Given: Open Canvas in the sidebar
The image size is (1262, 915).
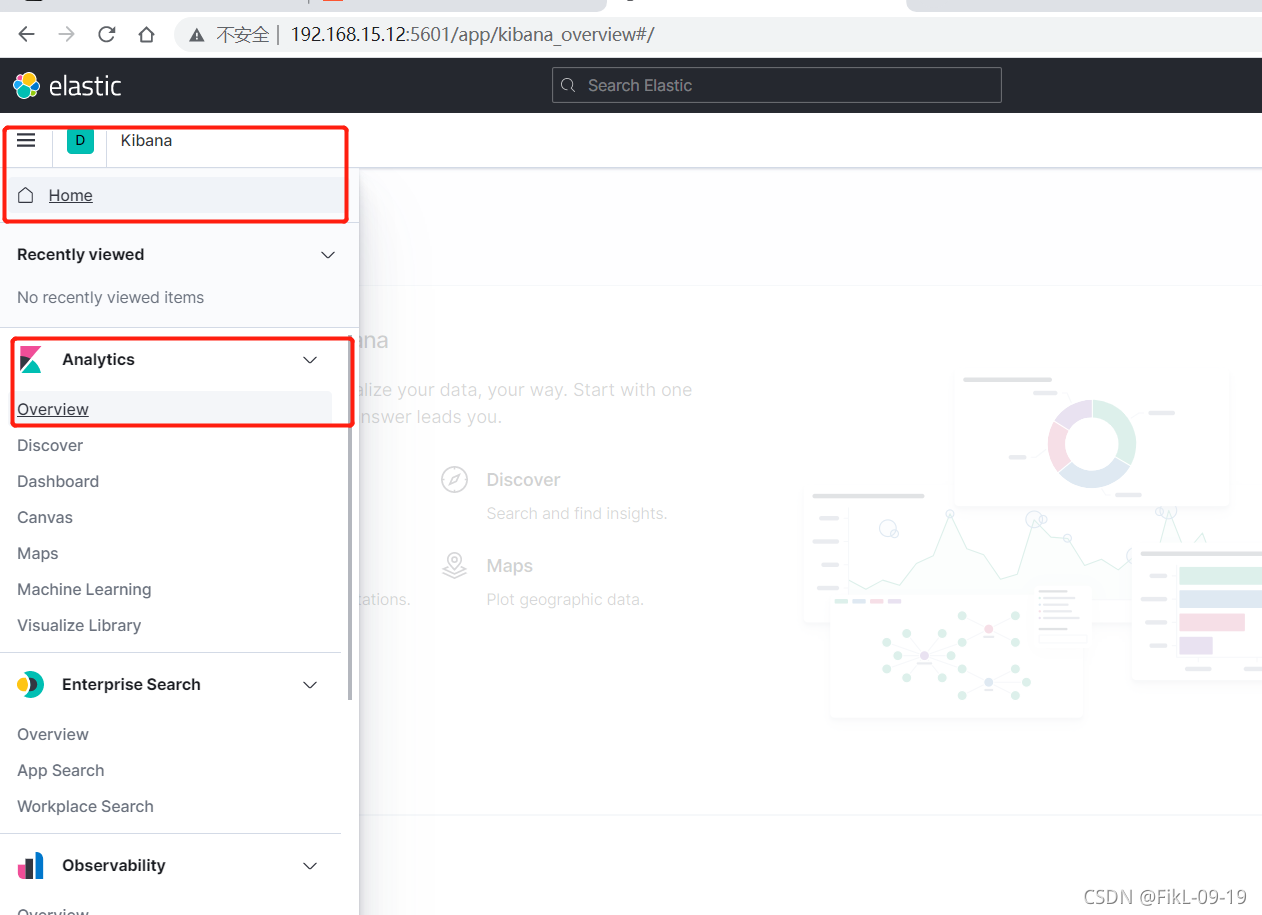Looking at the screenshot, I should click(x=45, y=517).
